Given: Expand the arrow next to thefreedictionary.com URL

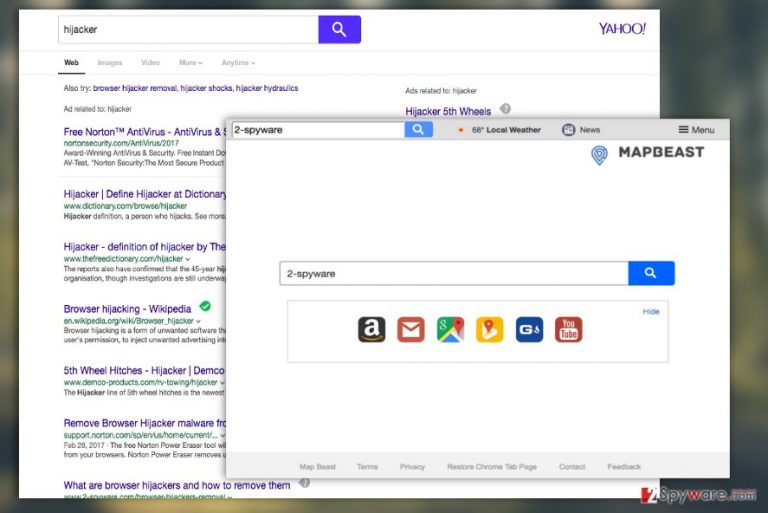Looking at the screenshot, I should (188, 259).
